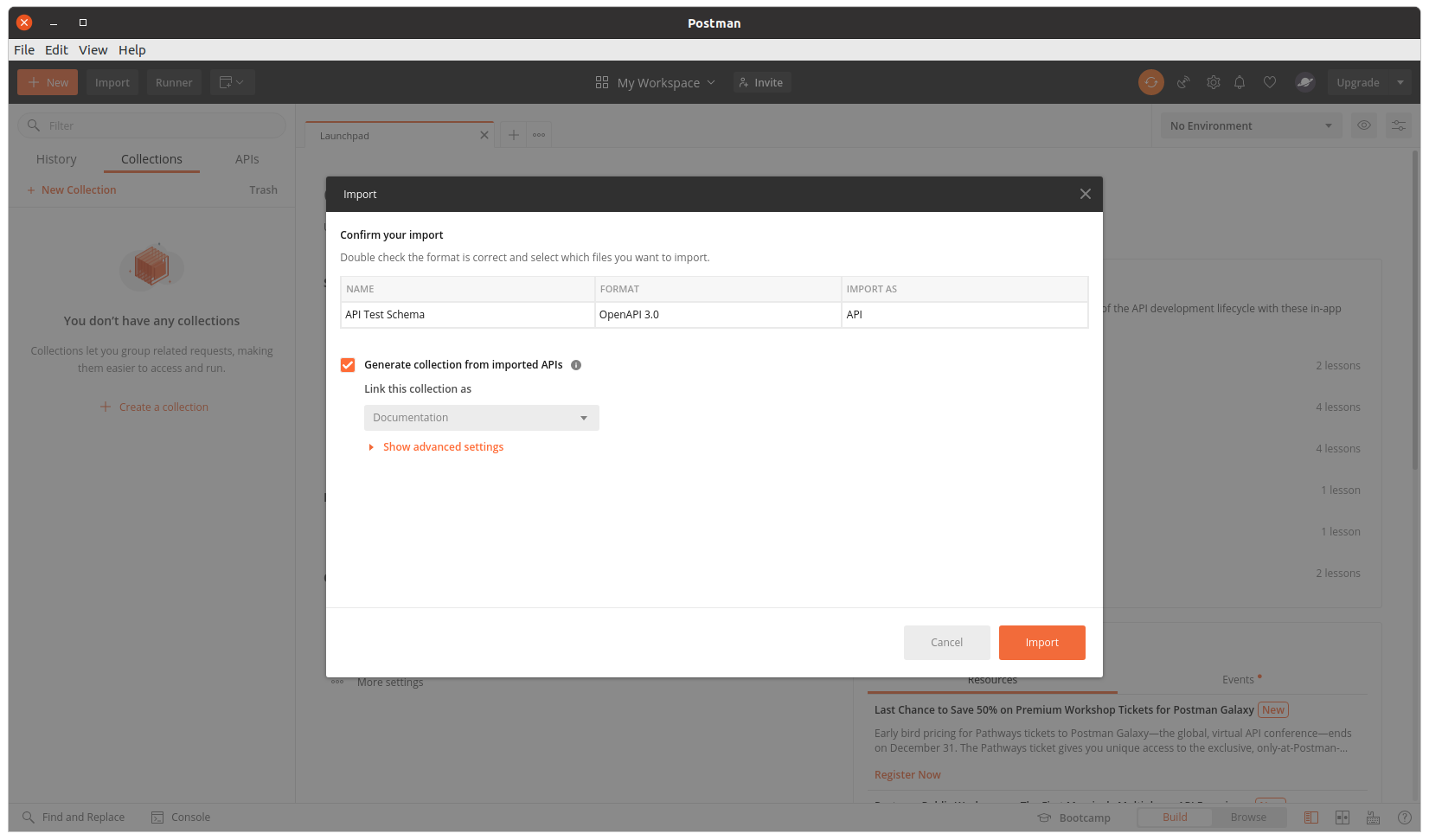Close the Import dialog with X
Image resolution: width=1429 pixels, height=840 pixels.
(1086, 194)
